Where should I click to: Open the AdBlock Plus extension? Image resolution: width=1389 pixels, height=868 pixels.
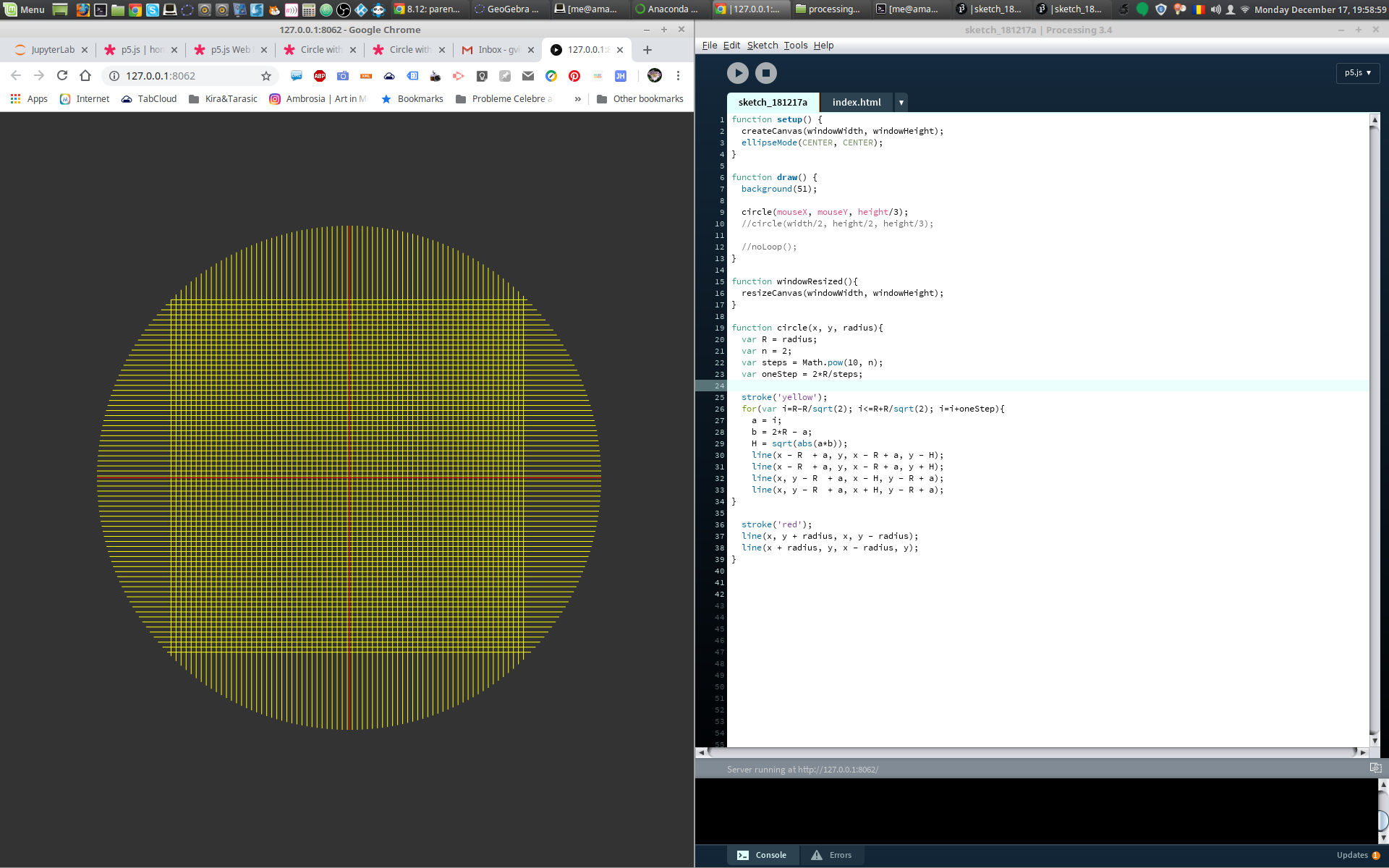(x=320, y=76)
